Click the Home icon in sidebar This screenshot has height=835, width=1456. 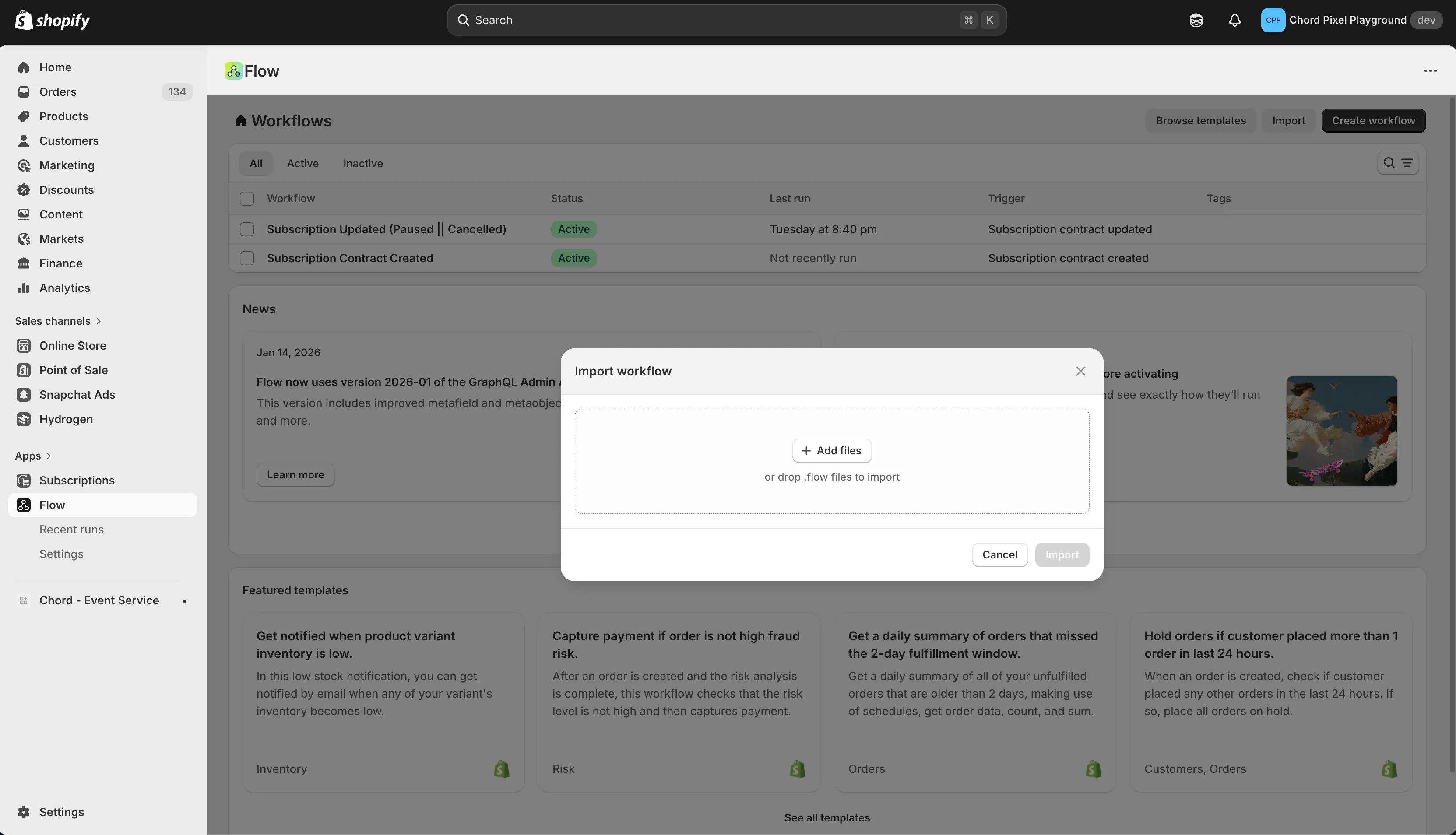pos(24,67)
